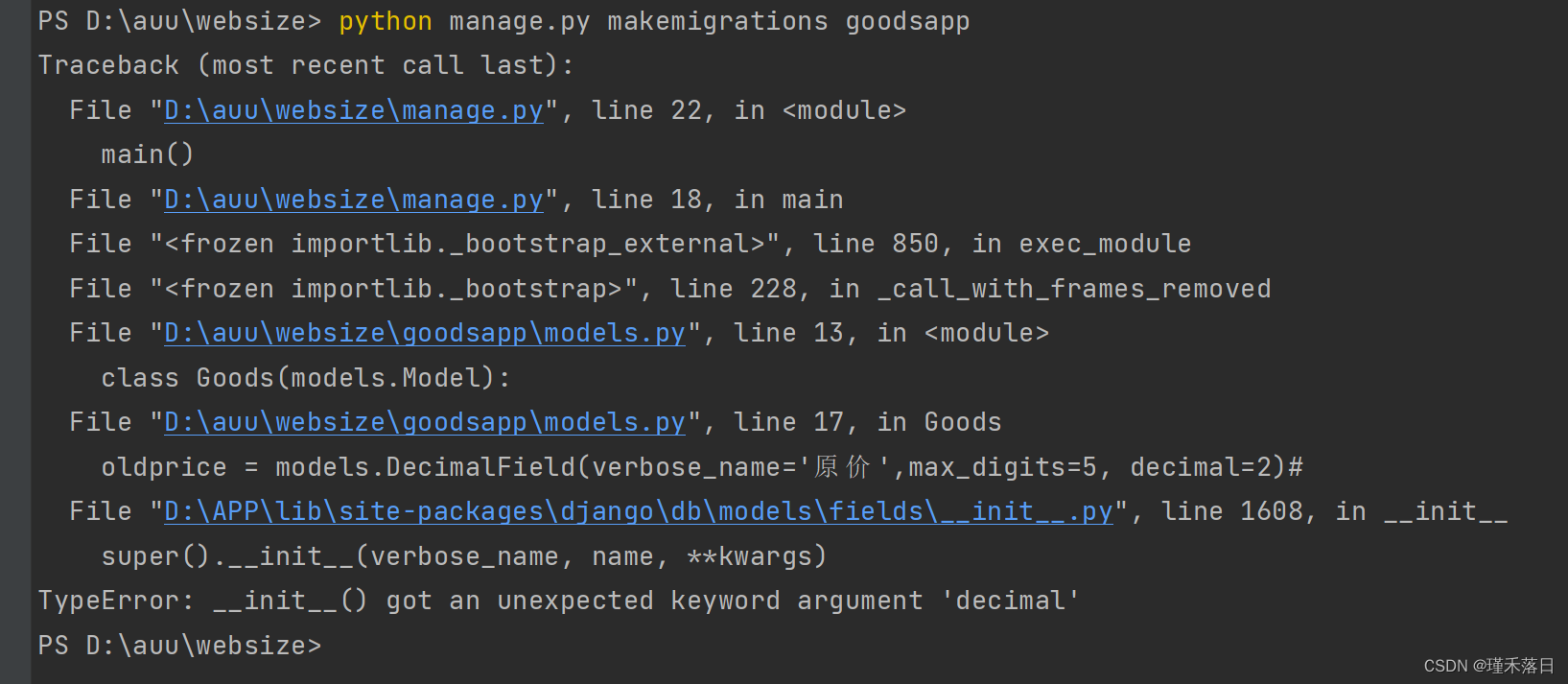Open django fields __init__.py file link
1568x684 pixels.
click(x=639, y=511)
